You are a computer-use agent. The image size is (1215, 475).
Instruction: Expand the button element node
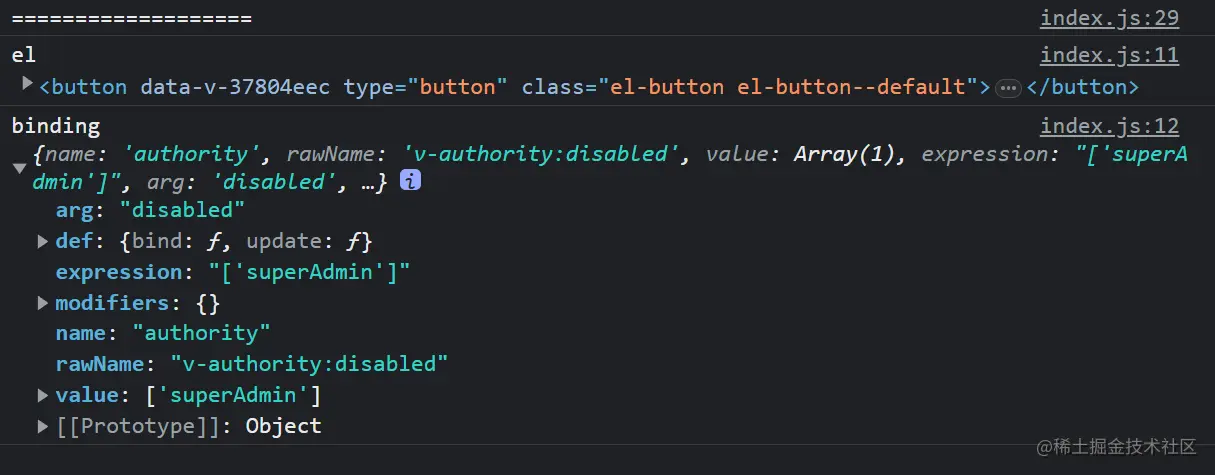pos(27,84)
